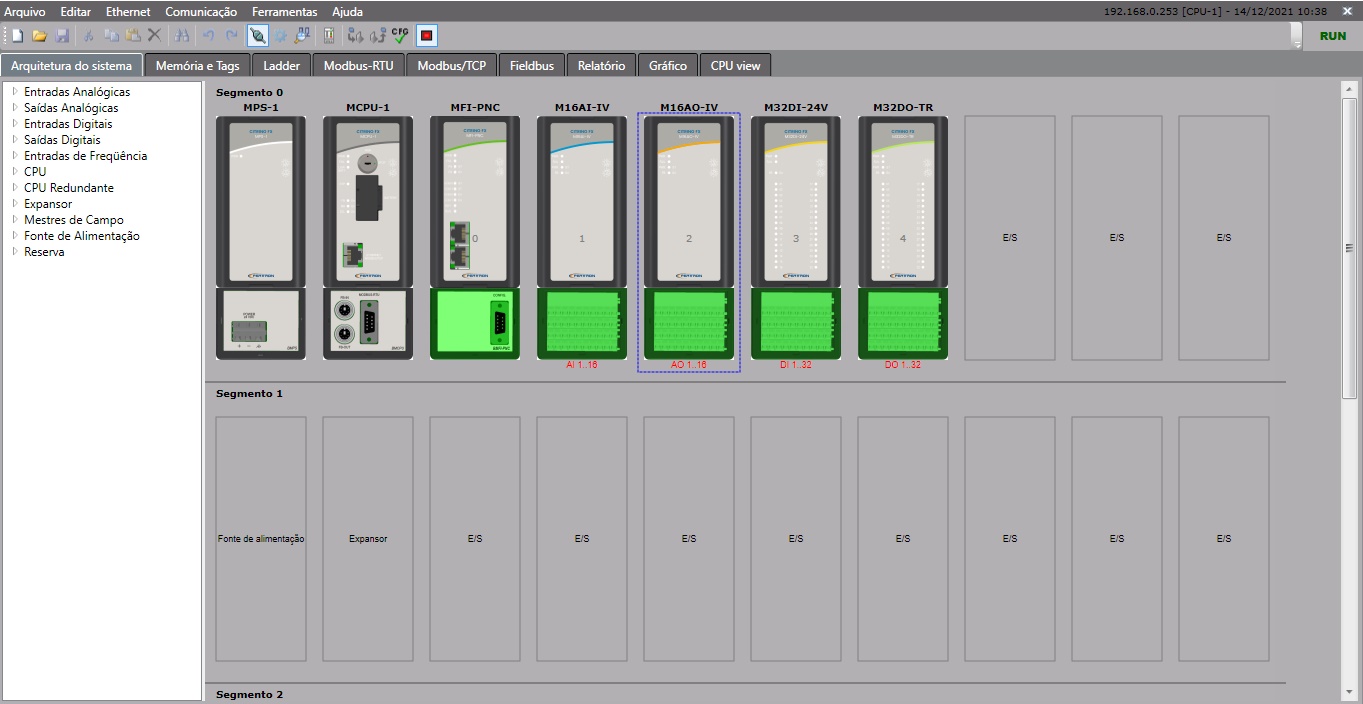Click the rack module icon in toolbar
This screenshot has height=704, width=1363.
[x=328, y=36]
